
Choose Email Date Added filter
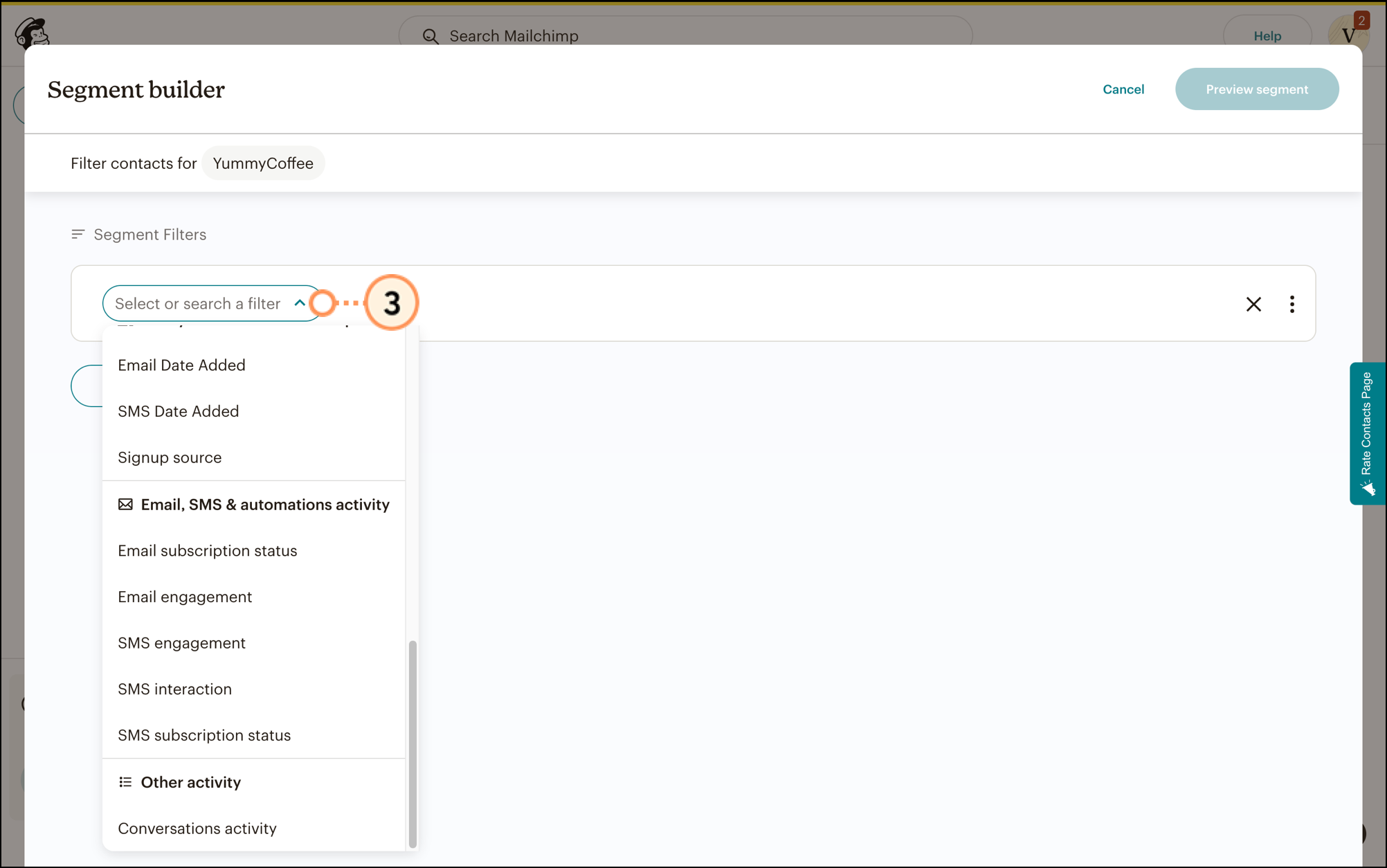pyautogui.click(x=253, y=365)
